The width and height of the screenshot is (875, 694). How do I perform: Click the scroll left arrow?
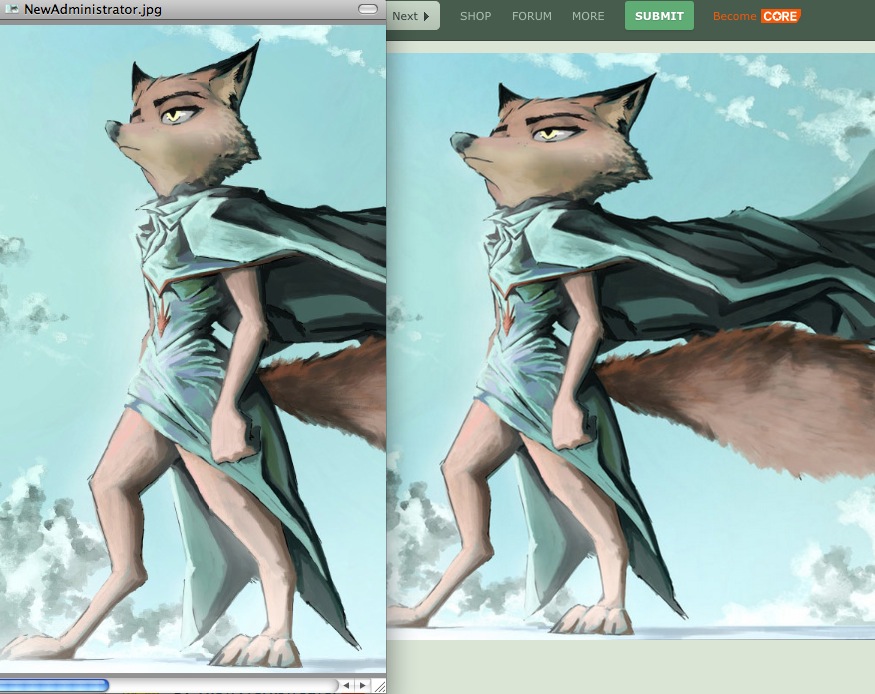[x=346, y=685]
